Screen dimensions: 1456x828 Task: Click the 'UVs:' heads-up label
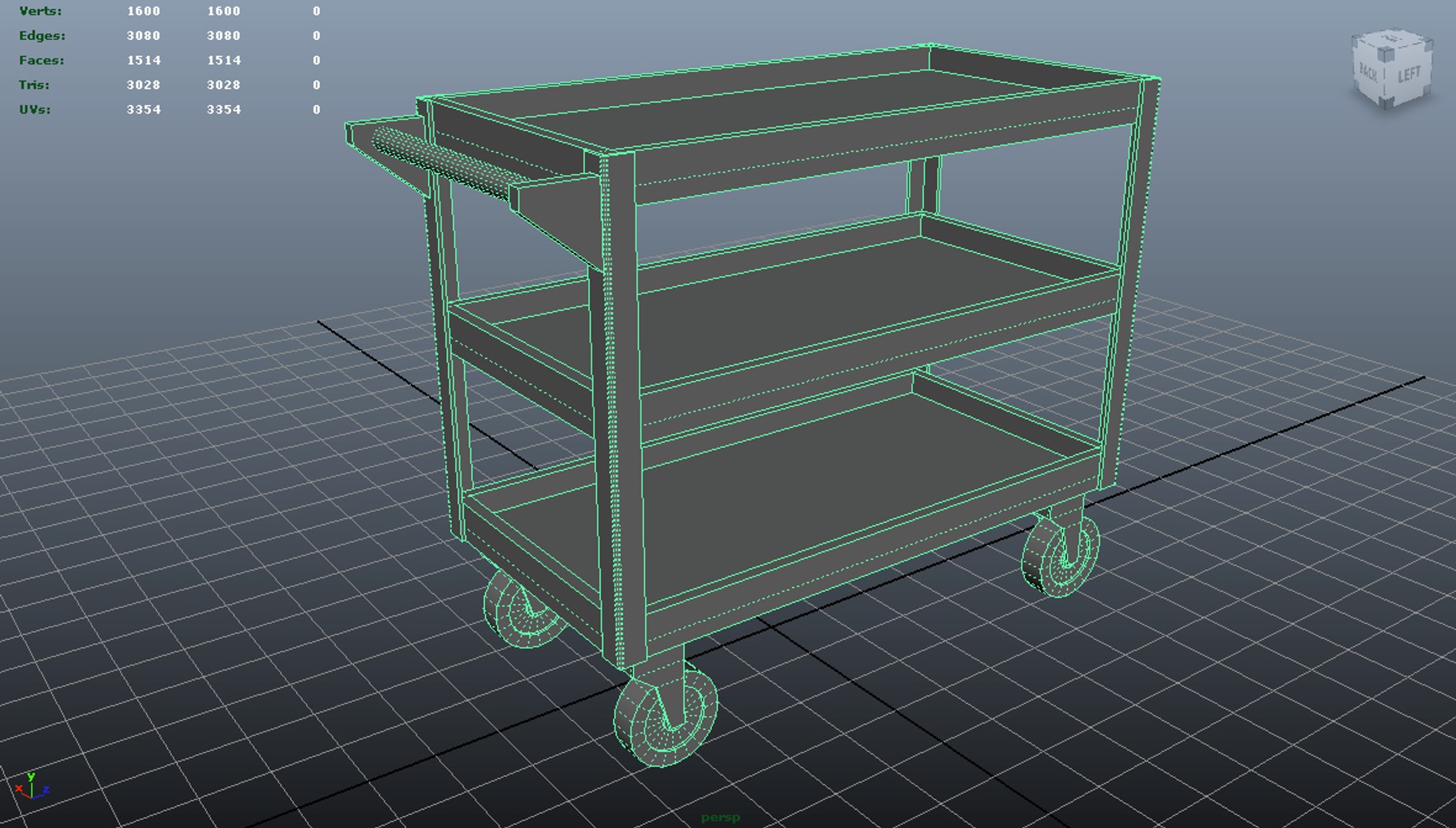pos(35,109)
